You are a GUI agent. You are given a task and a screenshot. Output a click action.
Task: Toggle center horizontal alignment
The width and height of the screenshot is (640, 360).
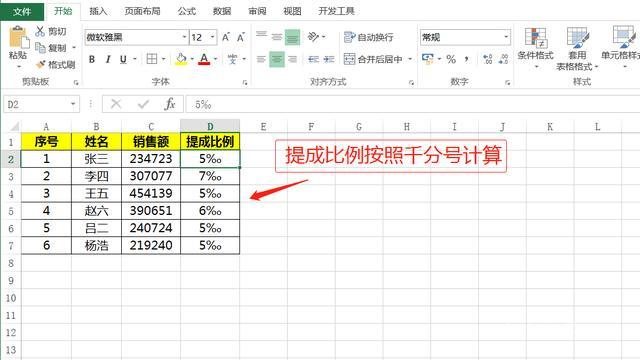(277, 60)
